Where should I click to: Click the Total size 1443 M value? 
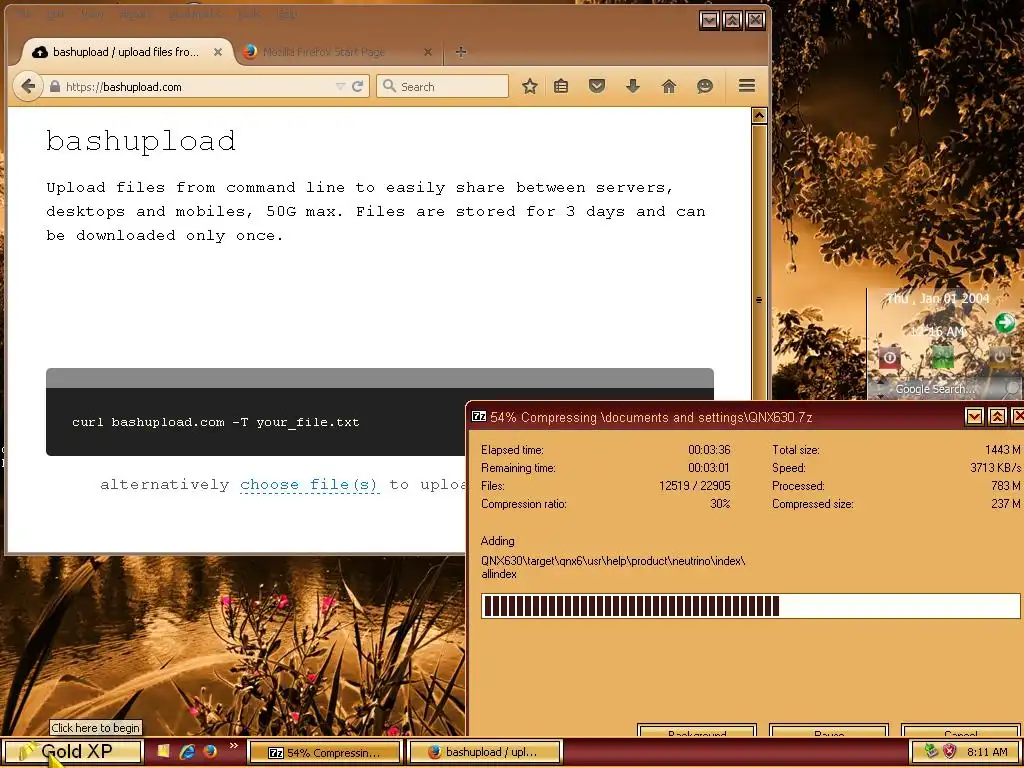click(1002, 450)
